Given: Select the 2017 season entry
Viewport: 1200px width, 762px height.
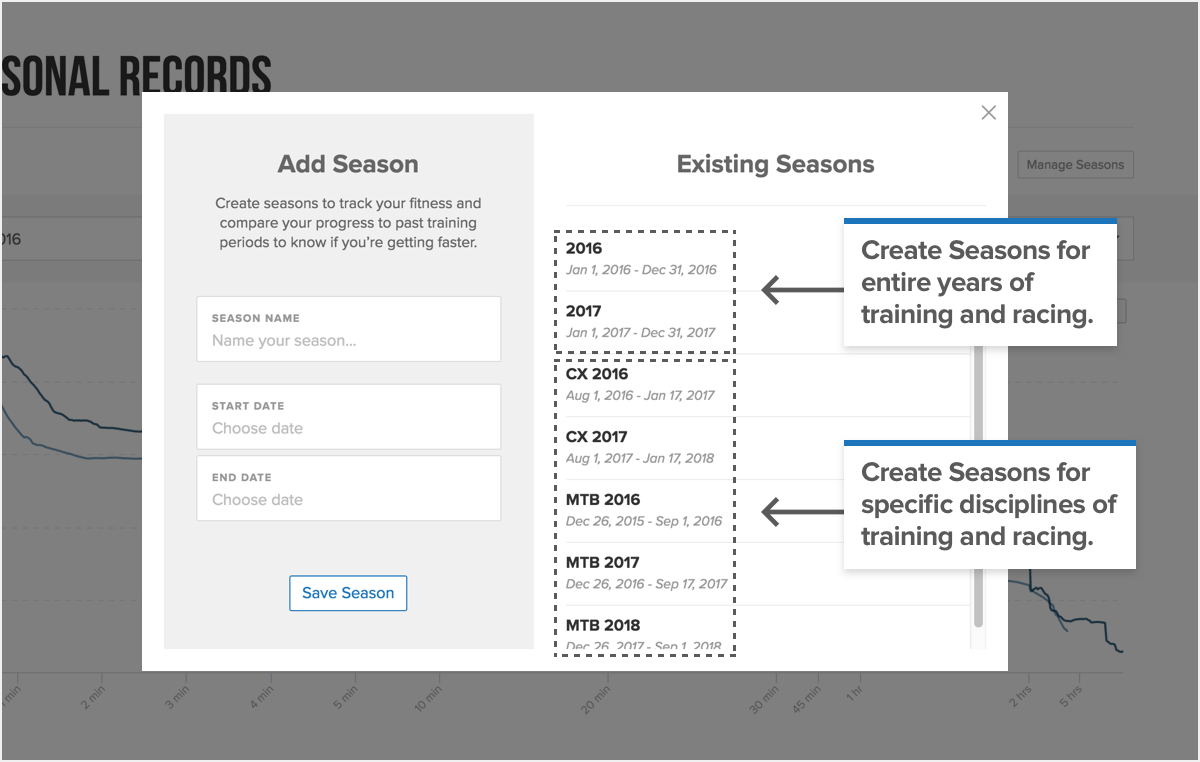Looking at the screenshot, I should [x=768, y=322].
